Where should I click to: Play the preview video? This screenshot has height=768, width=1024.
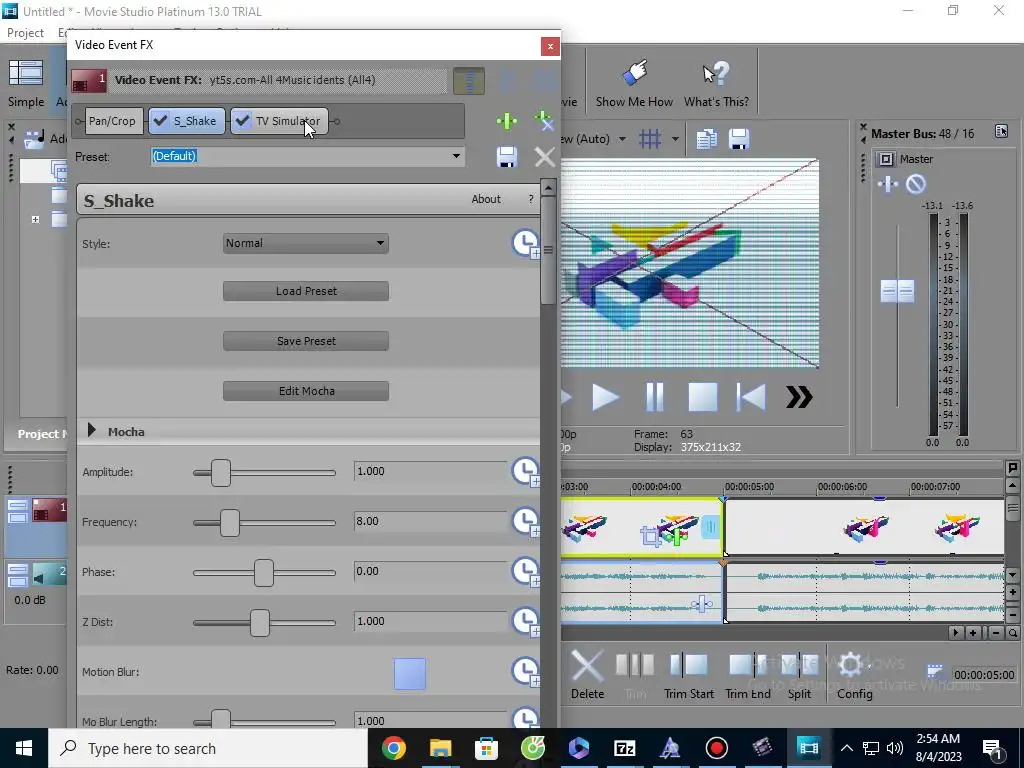[605, 397]
